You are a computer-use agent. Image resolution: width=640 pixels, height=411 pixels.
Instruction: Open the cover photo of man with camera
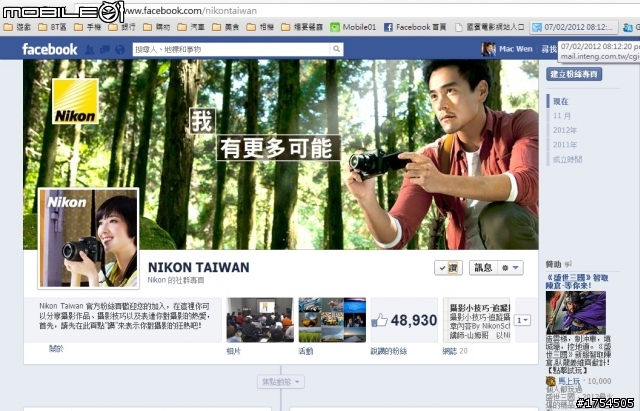(x=281, y=154)
